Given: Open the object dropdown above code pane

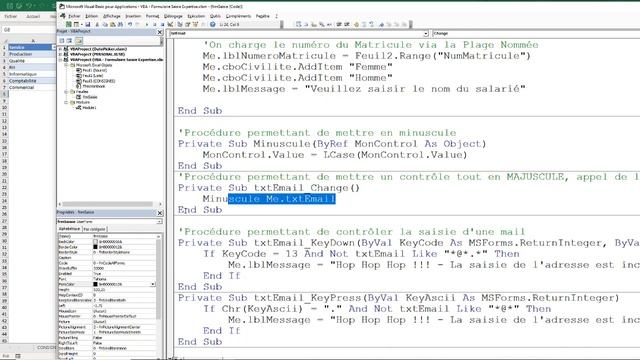Looking at the screenshot, I should 426,33.
